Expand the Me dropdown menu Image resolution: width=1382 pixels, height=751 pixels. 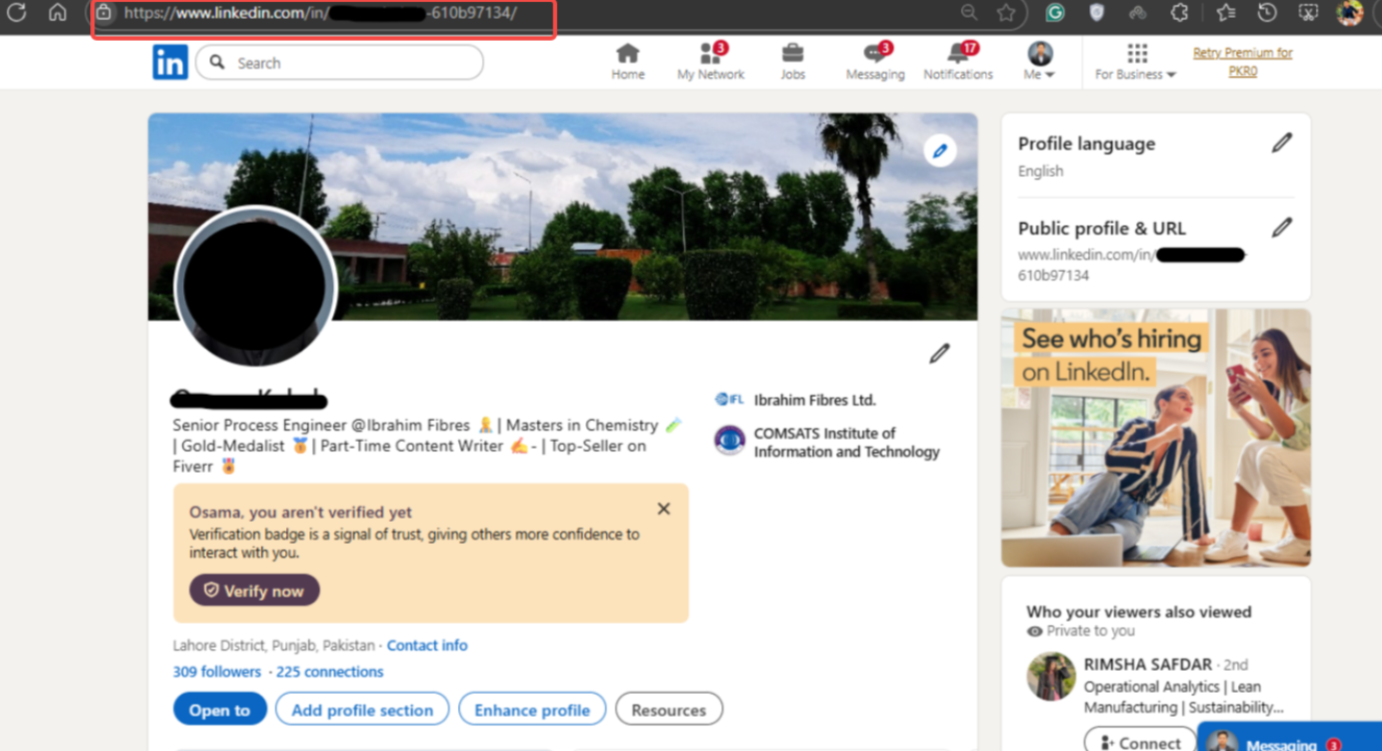[x=1038, y=62]
